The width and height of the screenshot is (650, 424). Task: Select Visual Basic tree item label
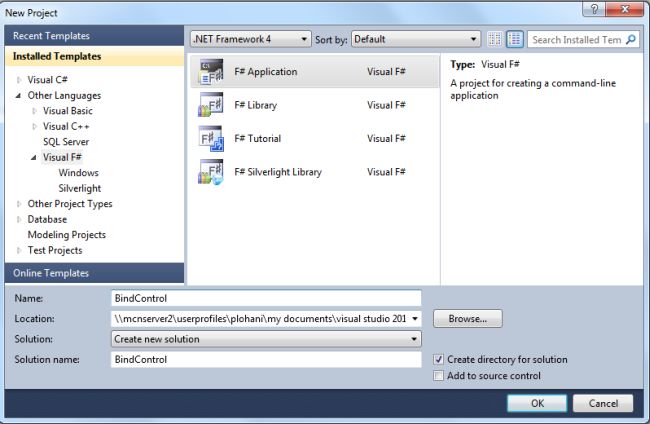point(68,111)
